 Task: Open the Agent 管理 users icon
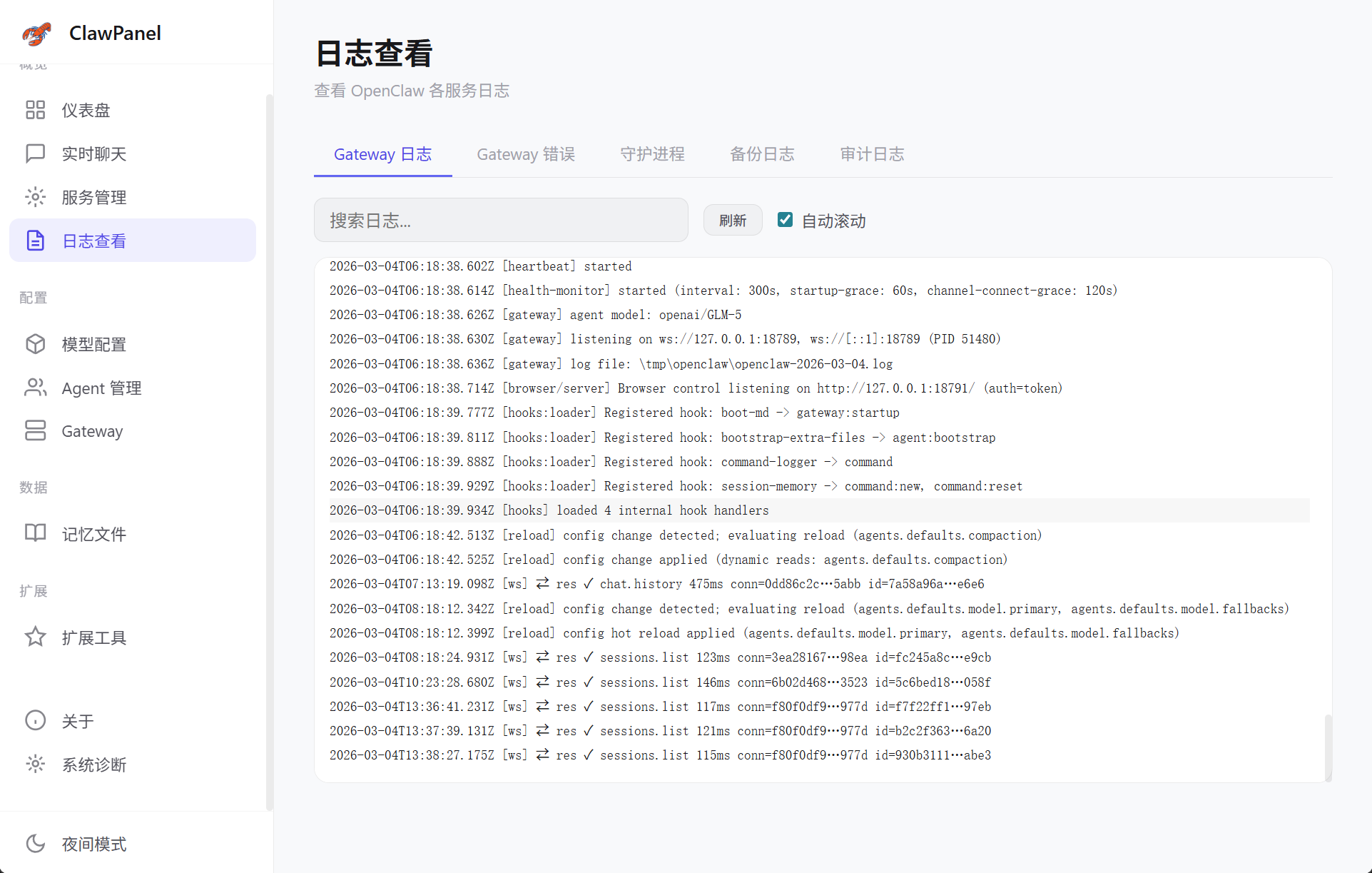(35, 388)
